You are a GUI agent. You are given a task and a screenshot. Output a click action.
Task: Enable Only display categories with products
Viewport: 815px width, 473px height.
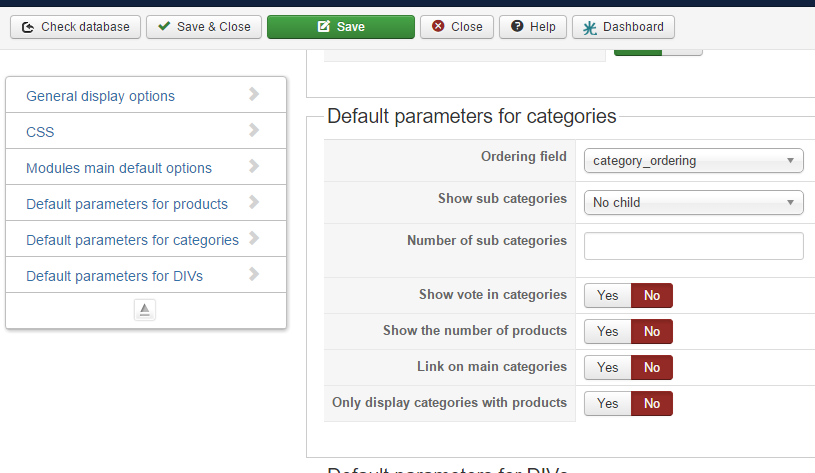point(607,404)
